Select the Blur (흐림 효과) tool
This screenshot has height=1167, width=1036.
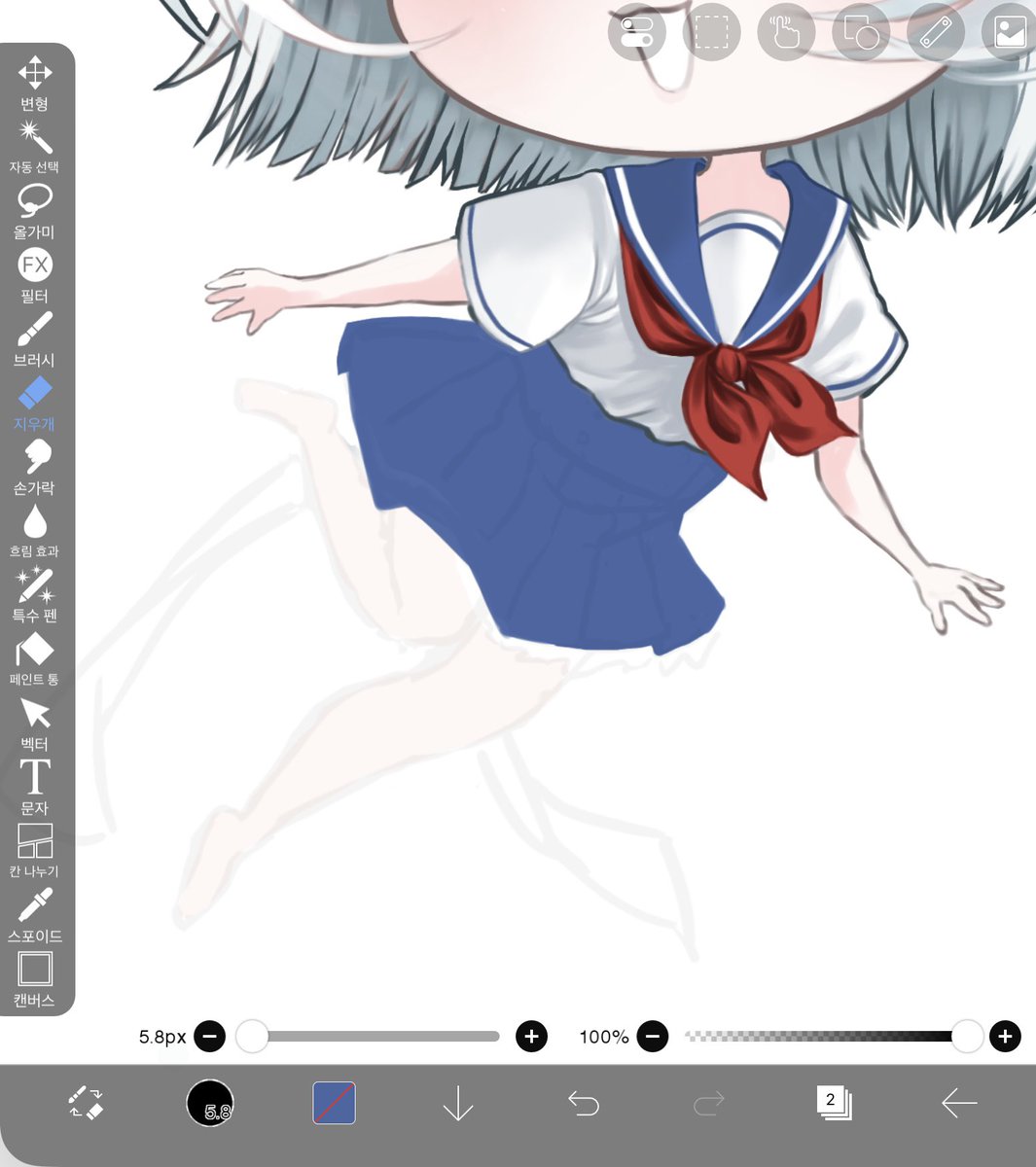pyautogui.click(x=35, y=531)
